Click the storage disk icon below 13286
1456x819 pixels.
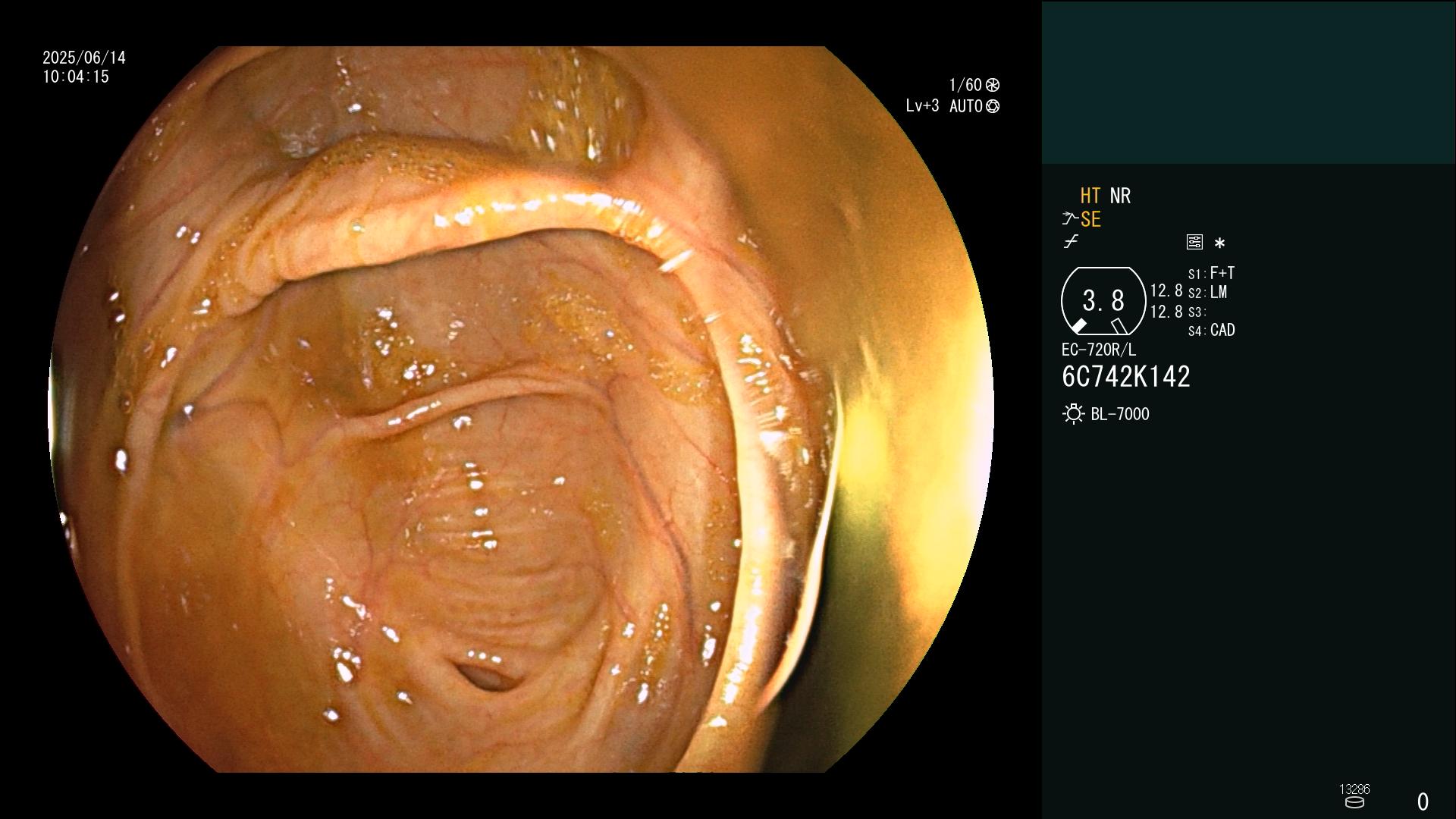(x=1354, y=802)
